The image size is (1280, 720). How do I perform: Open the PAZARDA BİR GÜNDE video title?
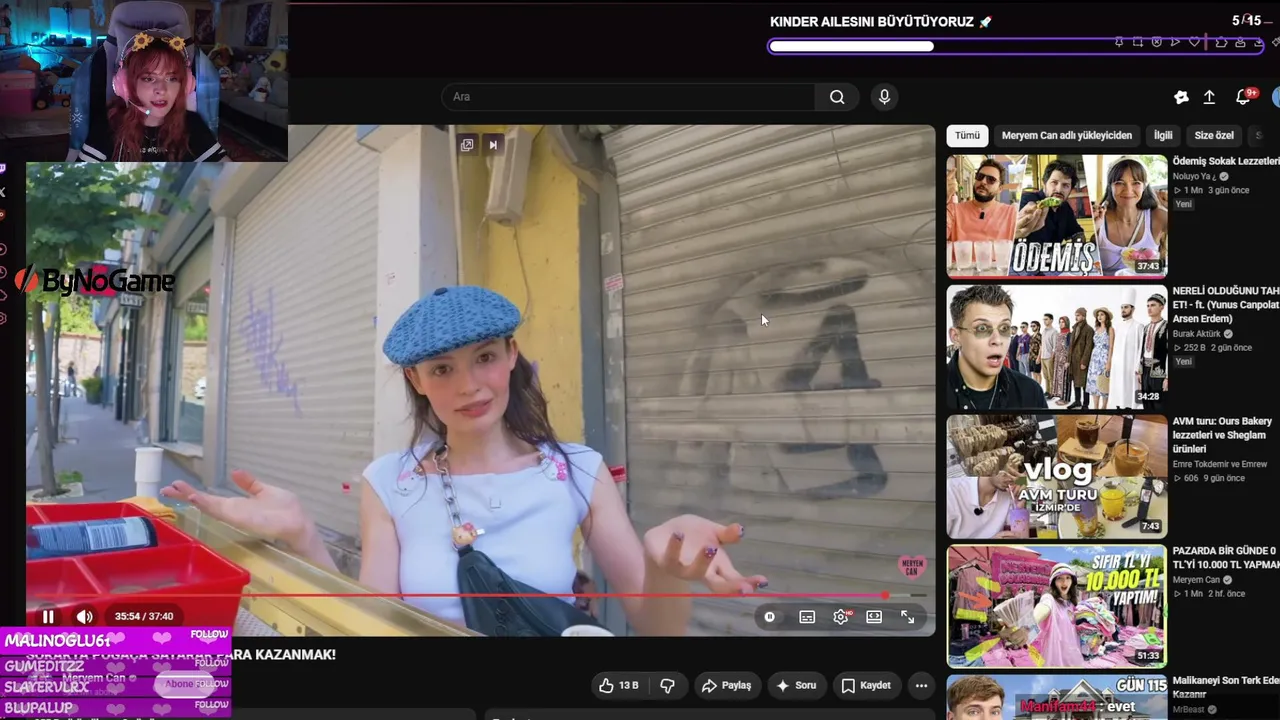tap(1226, 558)
